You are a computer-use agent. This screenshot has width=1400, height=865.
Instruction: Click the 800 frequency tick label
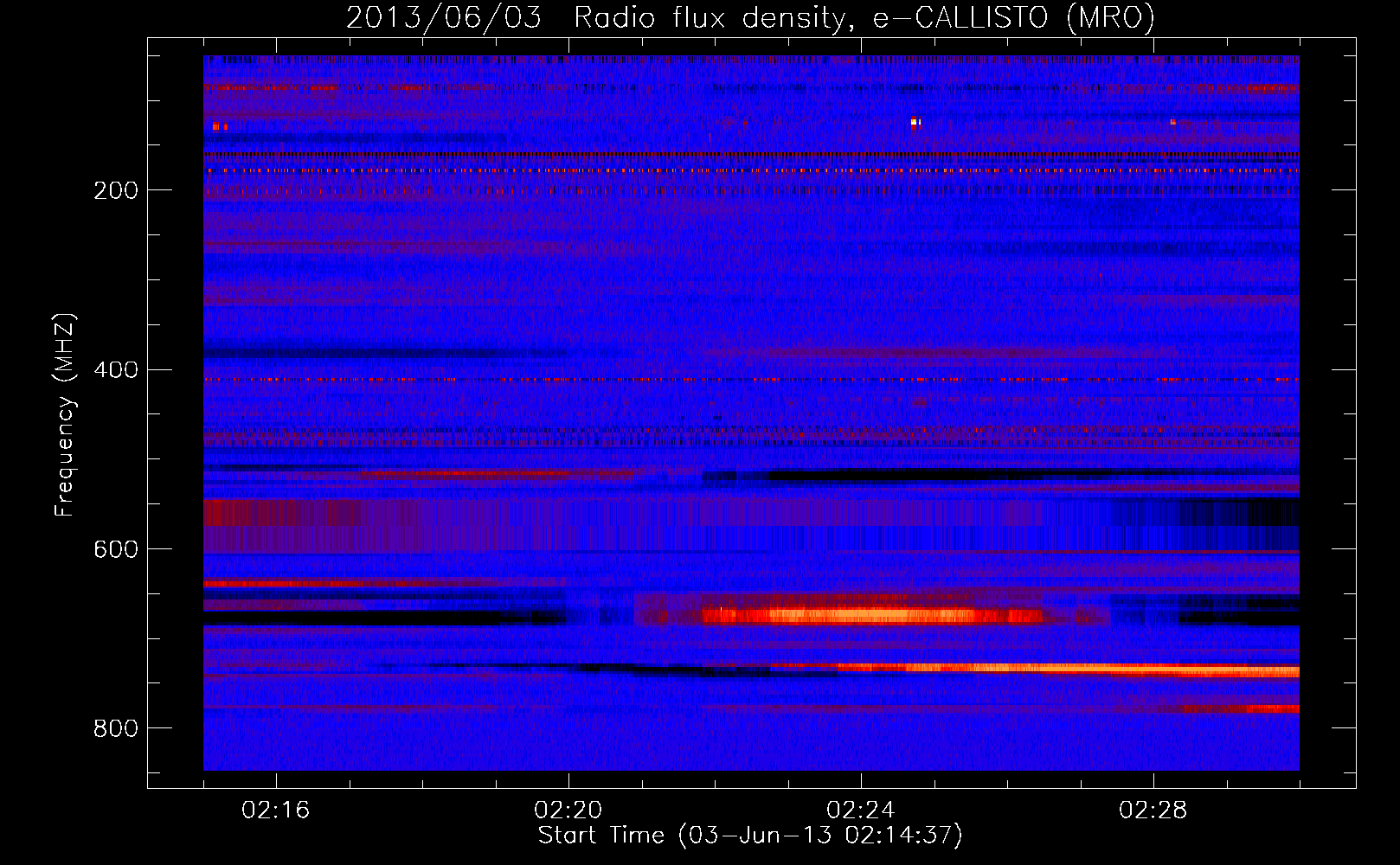116,729
